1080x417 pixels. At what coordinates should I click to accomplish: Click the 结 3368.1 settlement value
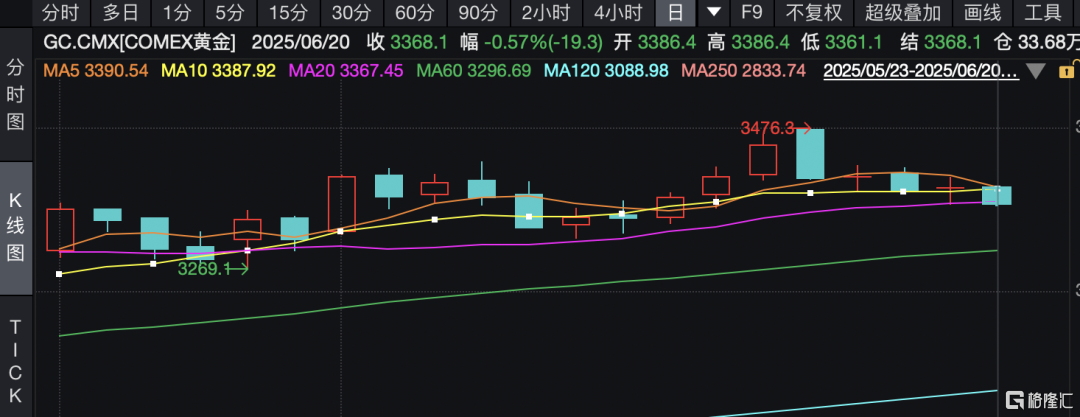click(x=942, y=43)
